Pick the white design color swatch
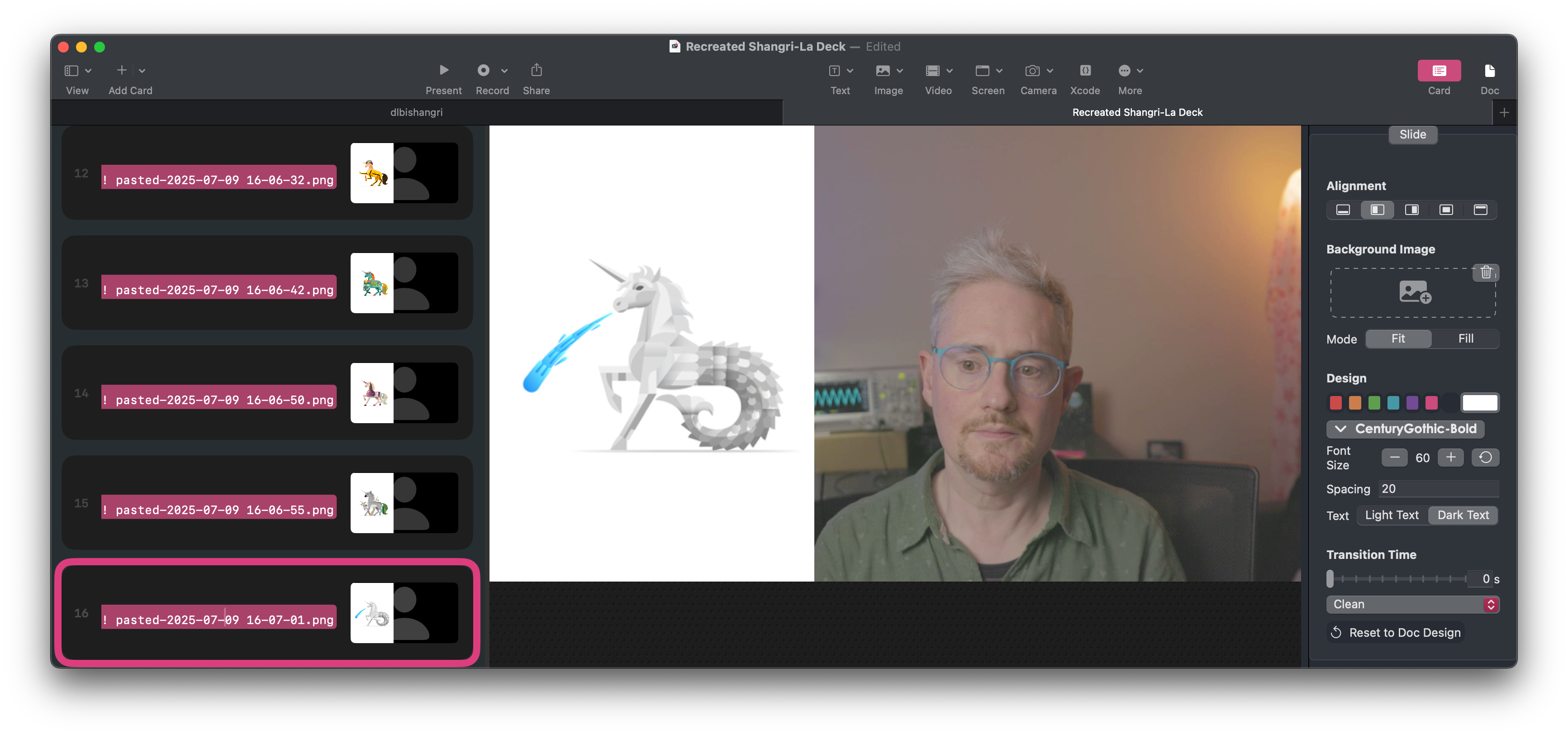Screen dimensions: 1568x735 pyautogui.click(x=1480, y=402)
